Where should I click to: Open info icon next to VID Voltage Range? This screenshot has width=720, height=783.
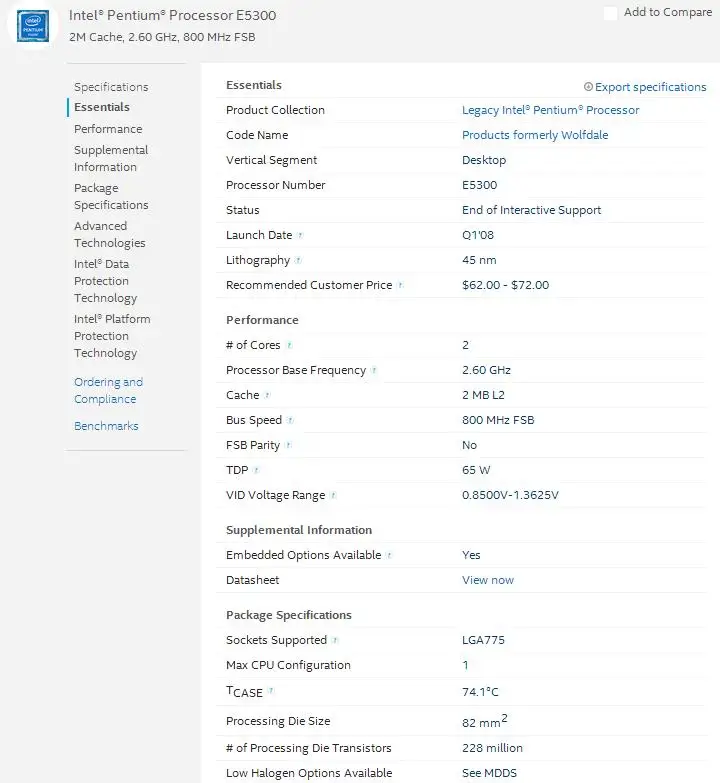(333, 495)
